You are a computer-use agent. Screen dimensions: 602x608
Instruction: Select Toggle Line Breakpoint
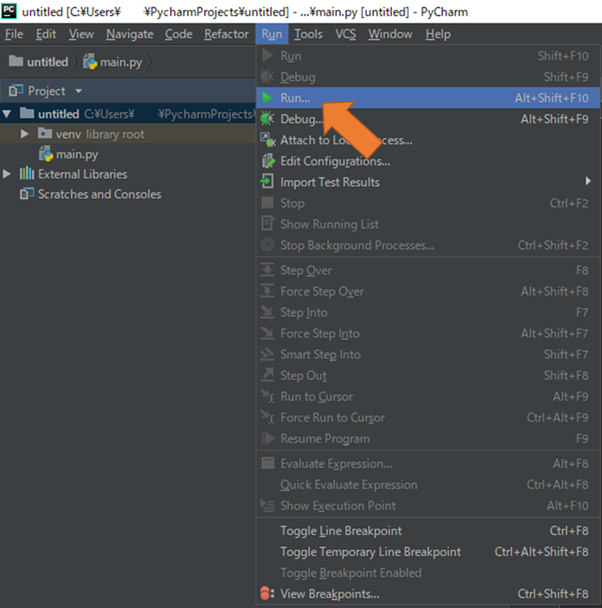point(428,530)
